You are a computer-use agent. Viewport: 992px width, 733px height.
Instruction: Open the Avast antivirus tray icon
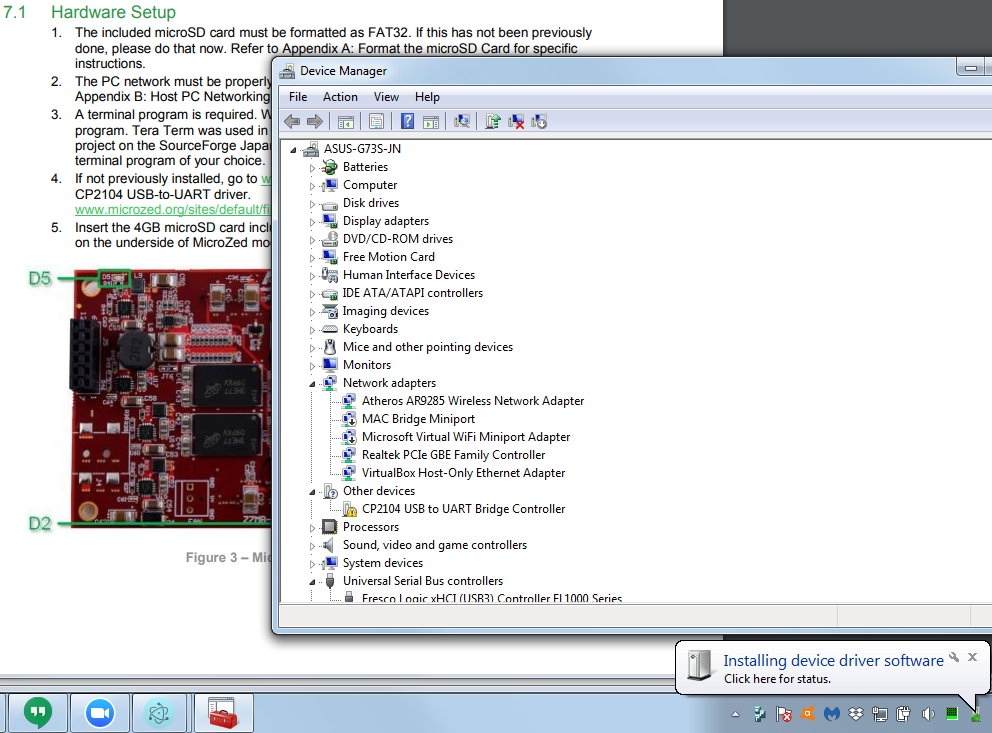[808, 714]
